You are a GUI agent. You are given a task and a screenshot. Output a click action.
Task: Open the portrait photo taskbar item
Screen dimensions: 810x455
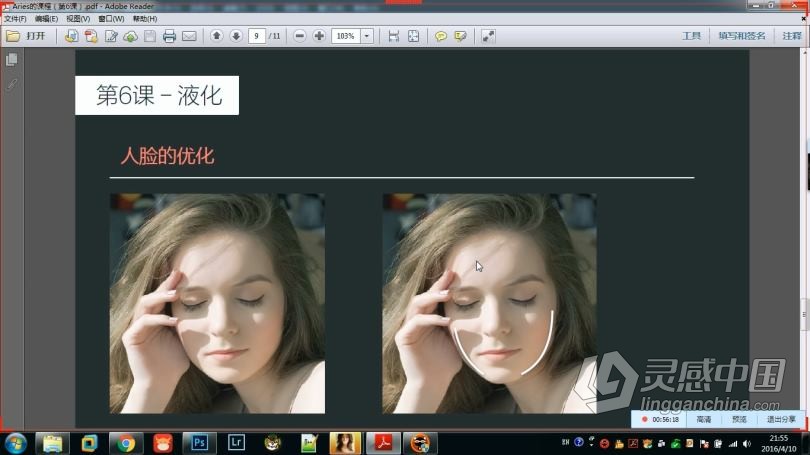tap(345, 443)
